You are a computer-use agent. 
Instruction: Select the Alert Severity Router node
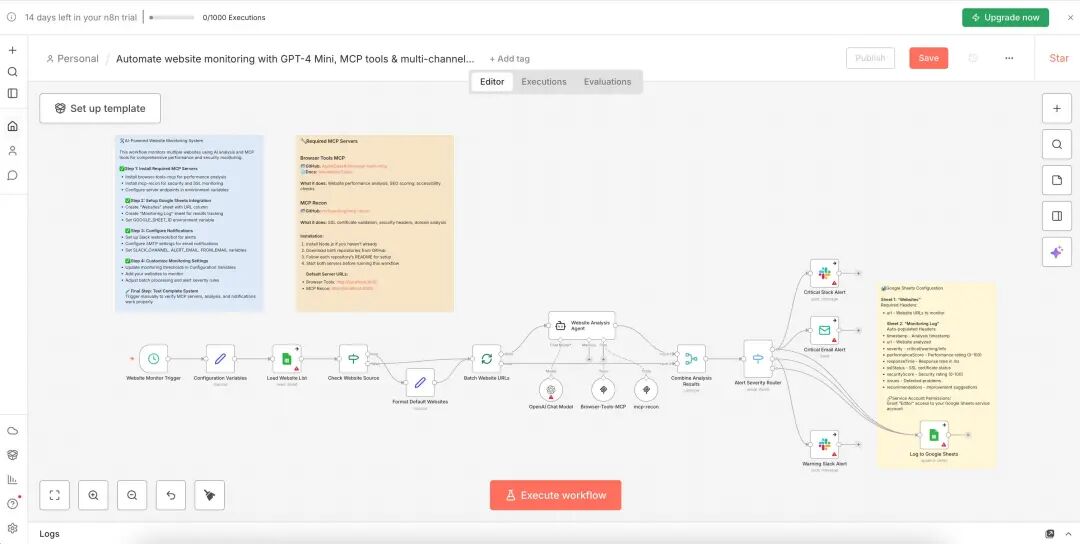click(758, 359)
